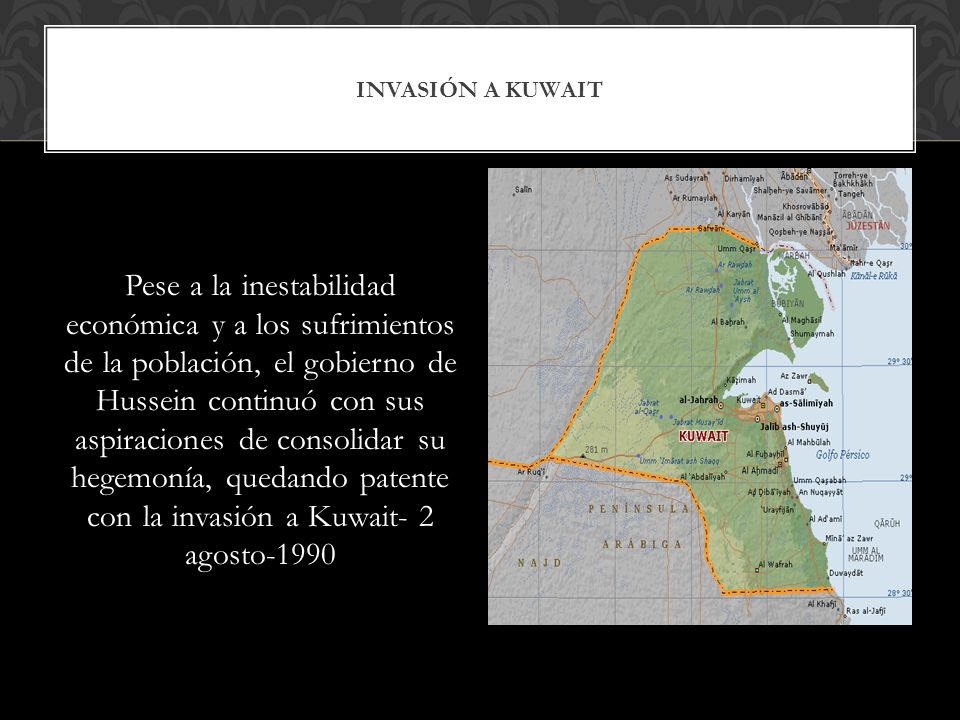Click 'Ras al-Jafjī' label on map
This screenshot has width=960, height=720.
point(866,610)
